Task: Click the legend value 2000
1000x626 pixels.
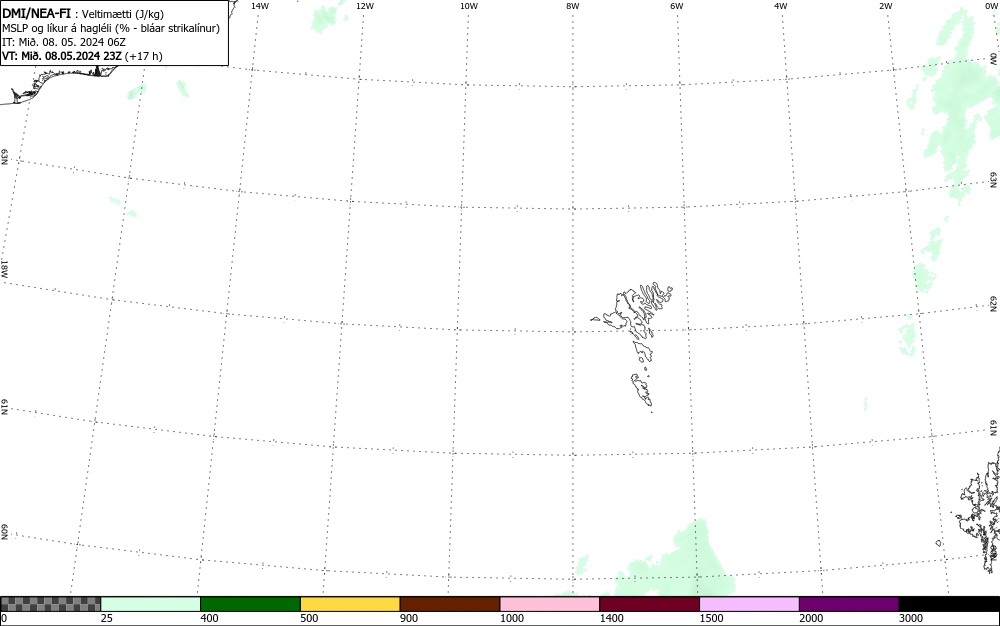Action: pos(811,618)
